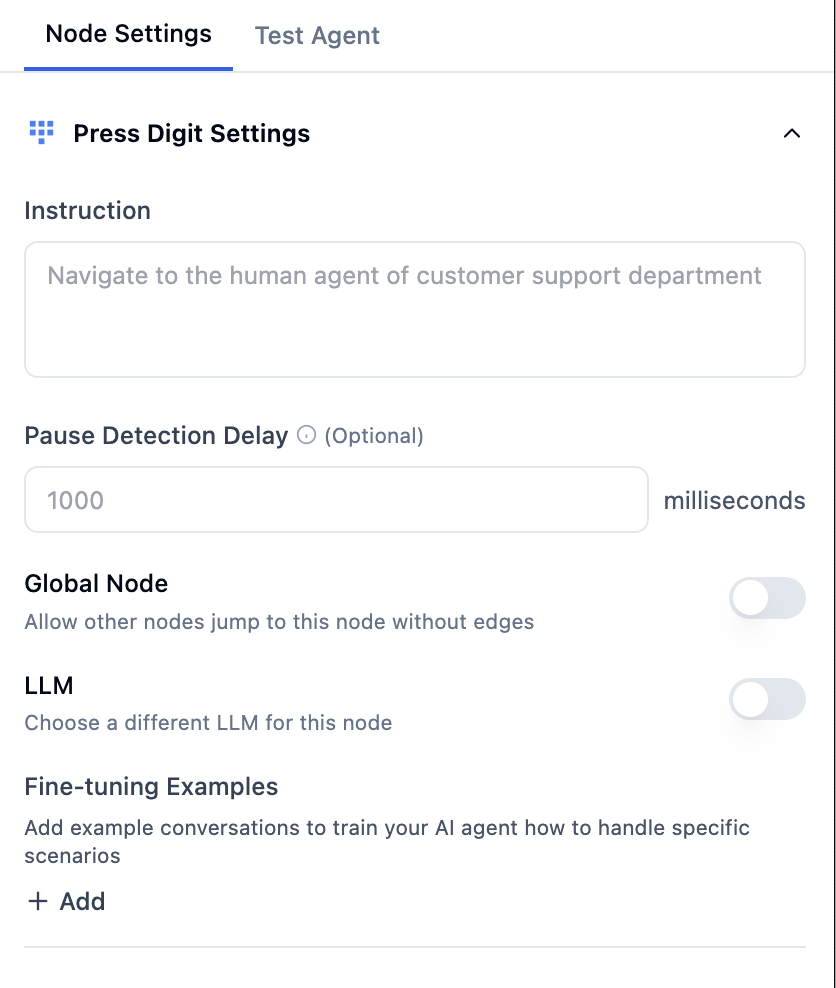Image resolution: width=836 pixels, height=988 pixels.
Task: Select the Node Settings tab
Action: coord(128,33)
